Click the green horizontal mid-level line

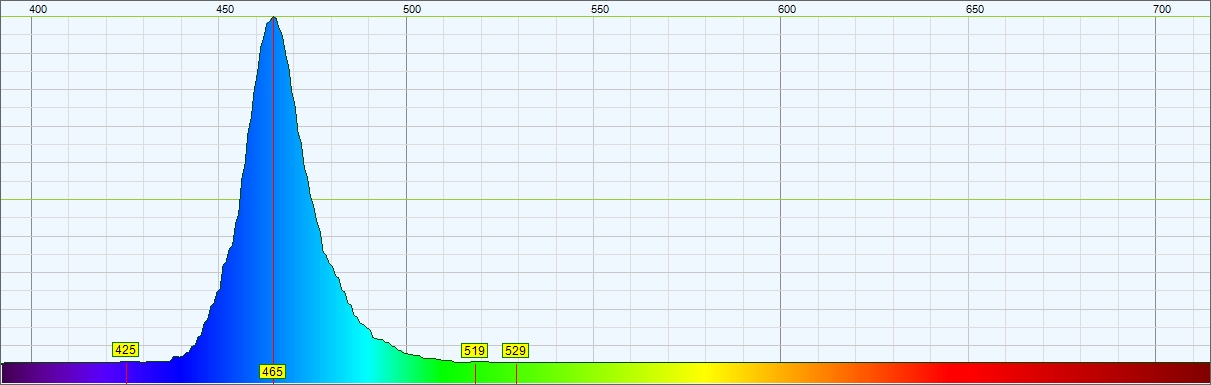(605, 199)
